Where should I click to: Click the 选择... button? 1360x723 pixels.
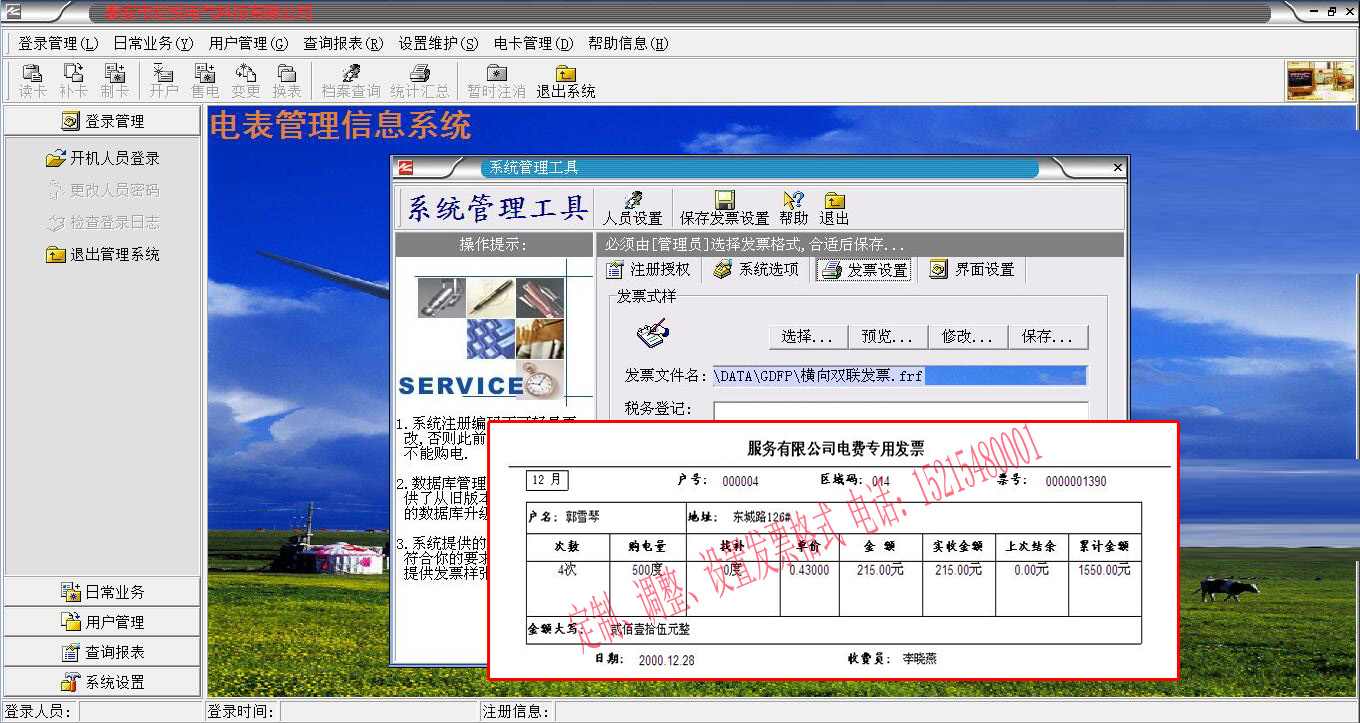tap(807, 337)
